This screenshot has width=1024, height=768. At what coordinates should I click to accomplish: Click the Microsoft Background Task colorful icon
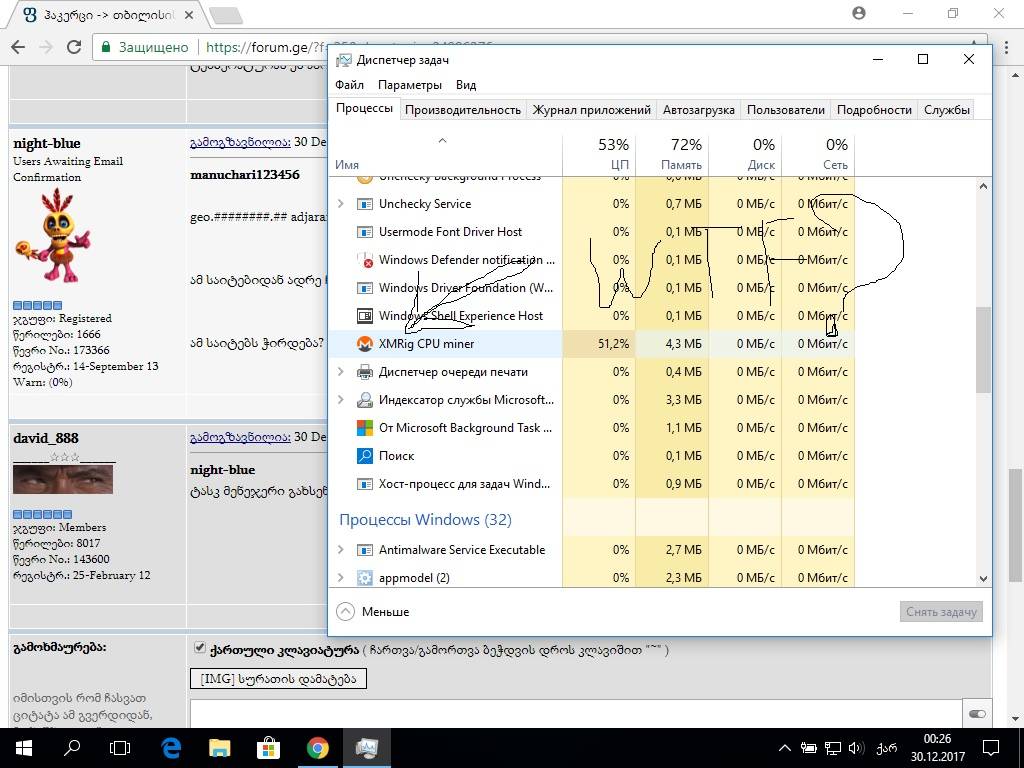364,428
